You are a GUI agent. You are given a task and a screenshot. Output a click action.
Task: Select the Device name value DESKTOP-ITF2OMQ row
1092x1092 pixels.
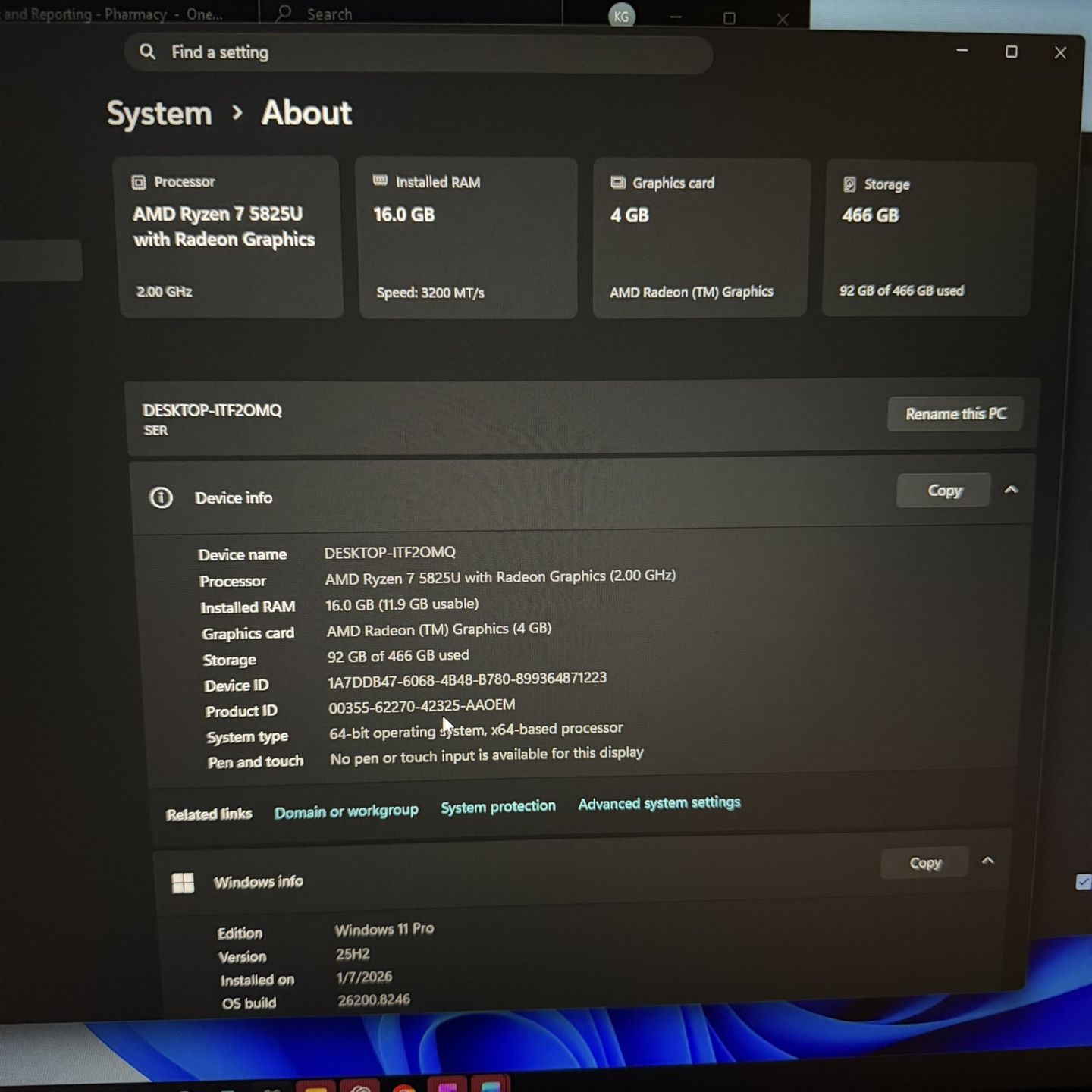pos(390,552)
